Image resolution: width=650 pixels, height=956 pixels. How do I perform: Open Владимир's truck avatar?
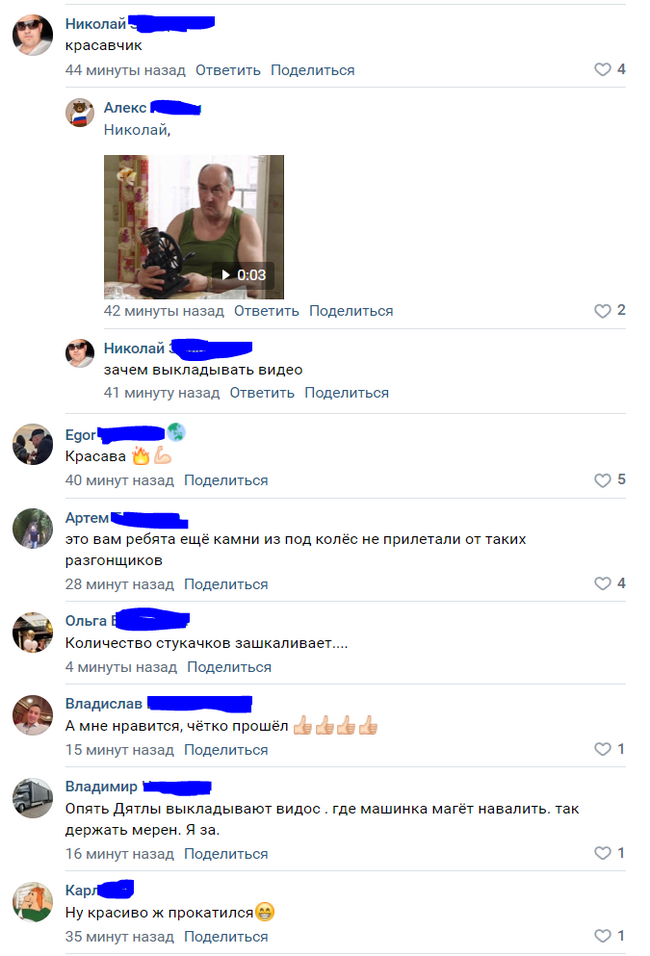[x=33, y=798]
